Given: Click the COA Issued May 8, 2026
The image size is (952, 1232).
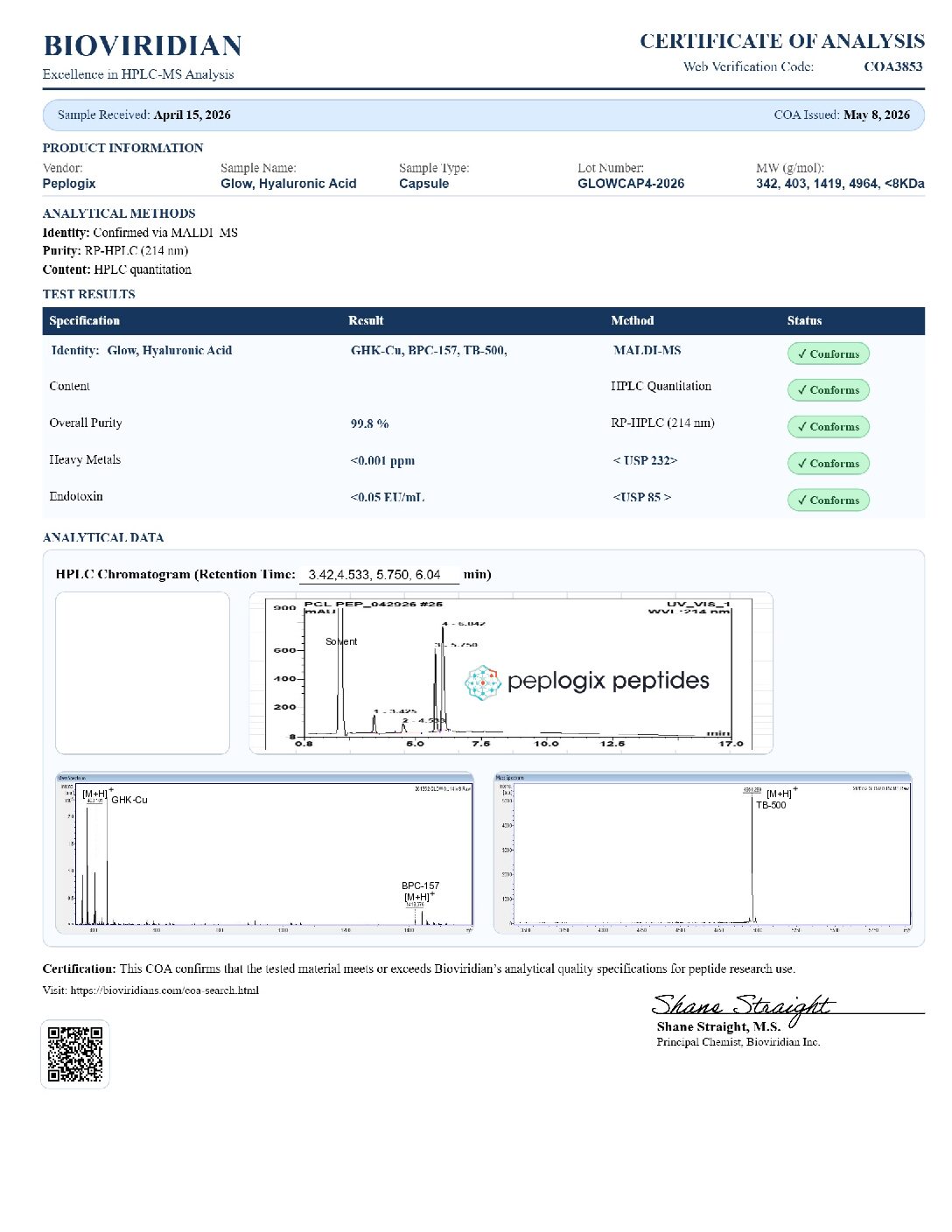Looking at the screenshot, I should (x=842, y=115).
